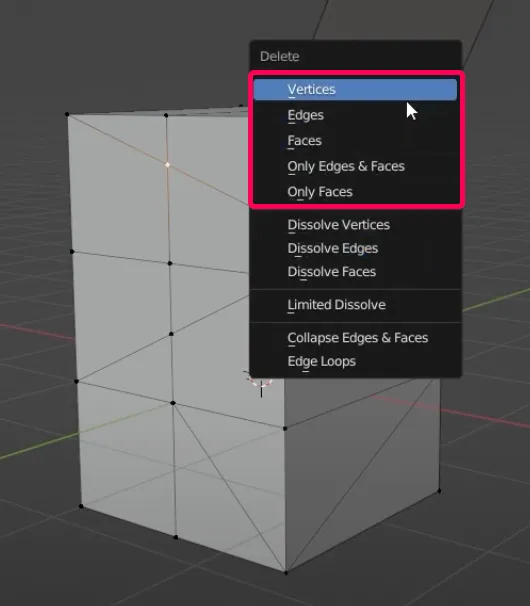Click the 3D cursor crosshair below the menu
Image resolution: width=530 pixels, height=606 pixels.
[261, 382]
